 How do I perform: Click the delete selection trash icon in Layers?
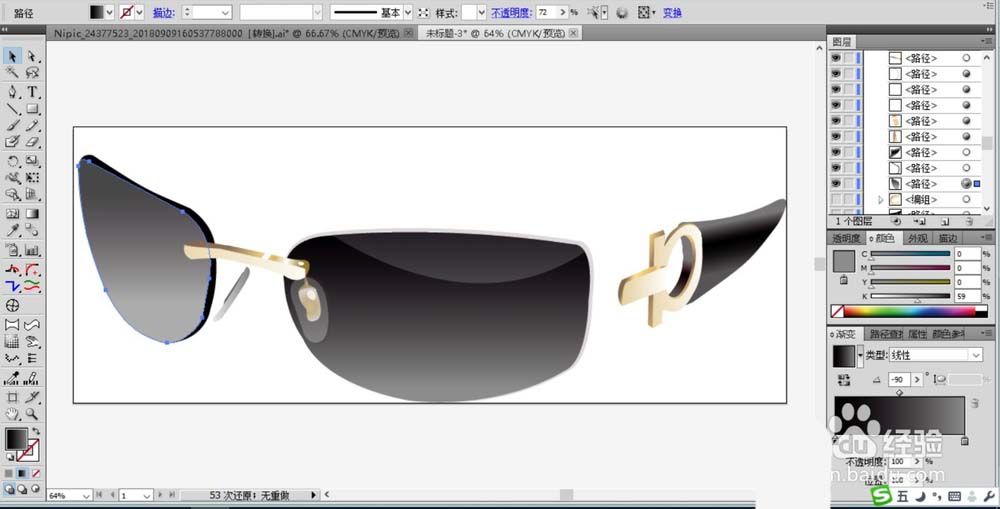coord(969,221)
